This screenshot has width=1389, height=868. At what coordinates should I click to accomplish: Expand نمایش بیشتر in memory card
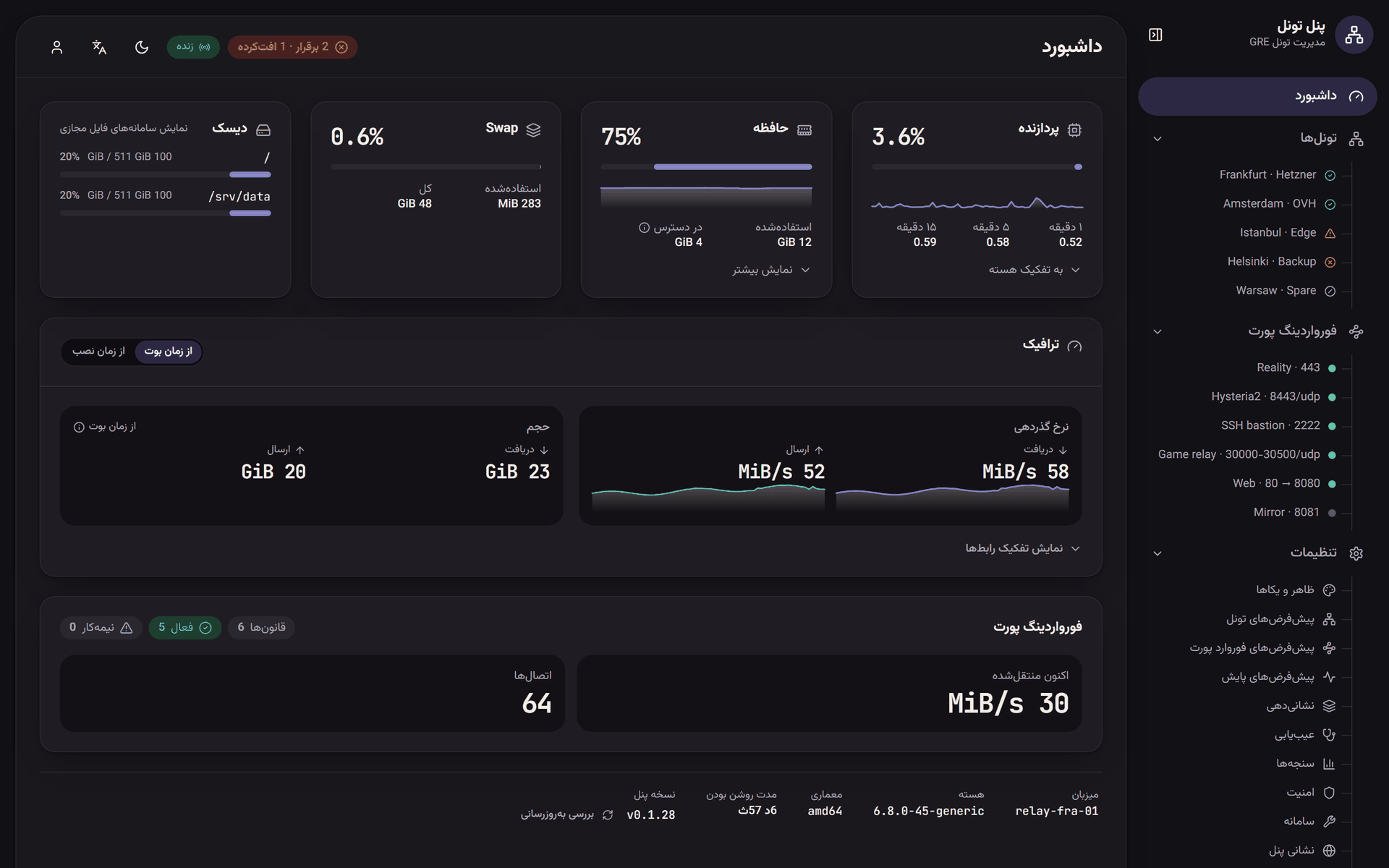(771, 270)
